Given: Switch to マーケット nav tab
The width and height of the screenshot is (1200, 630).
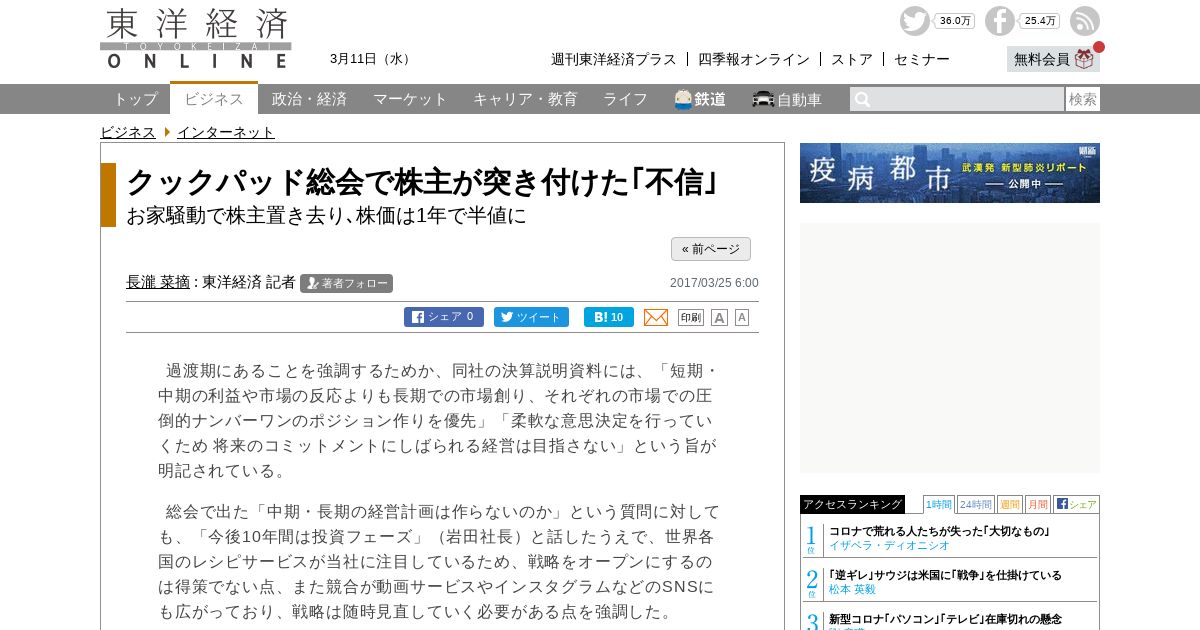Looking at the screenshot, I should point(410,99).
